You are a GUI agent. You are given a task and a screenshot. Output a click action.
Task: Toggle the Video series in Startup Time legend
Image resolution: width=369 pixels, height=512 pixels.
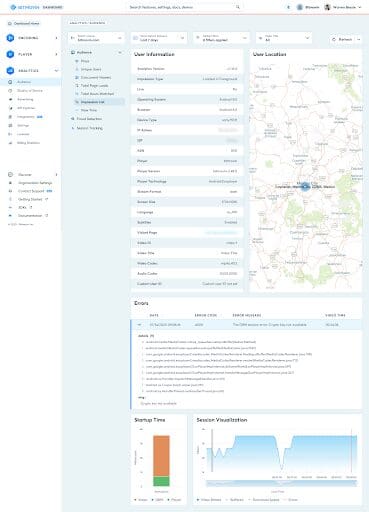coord(141,500)
